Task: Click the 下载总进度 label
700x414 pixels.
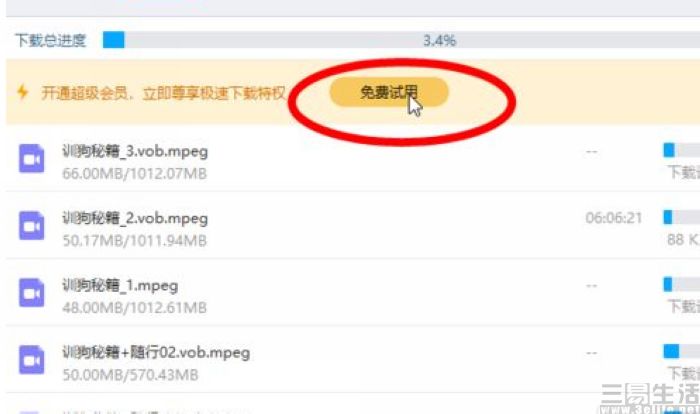Action: [50, 40]
